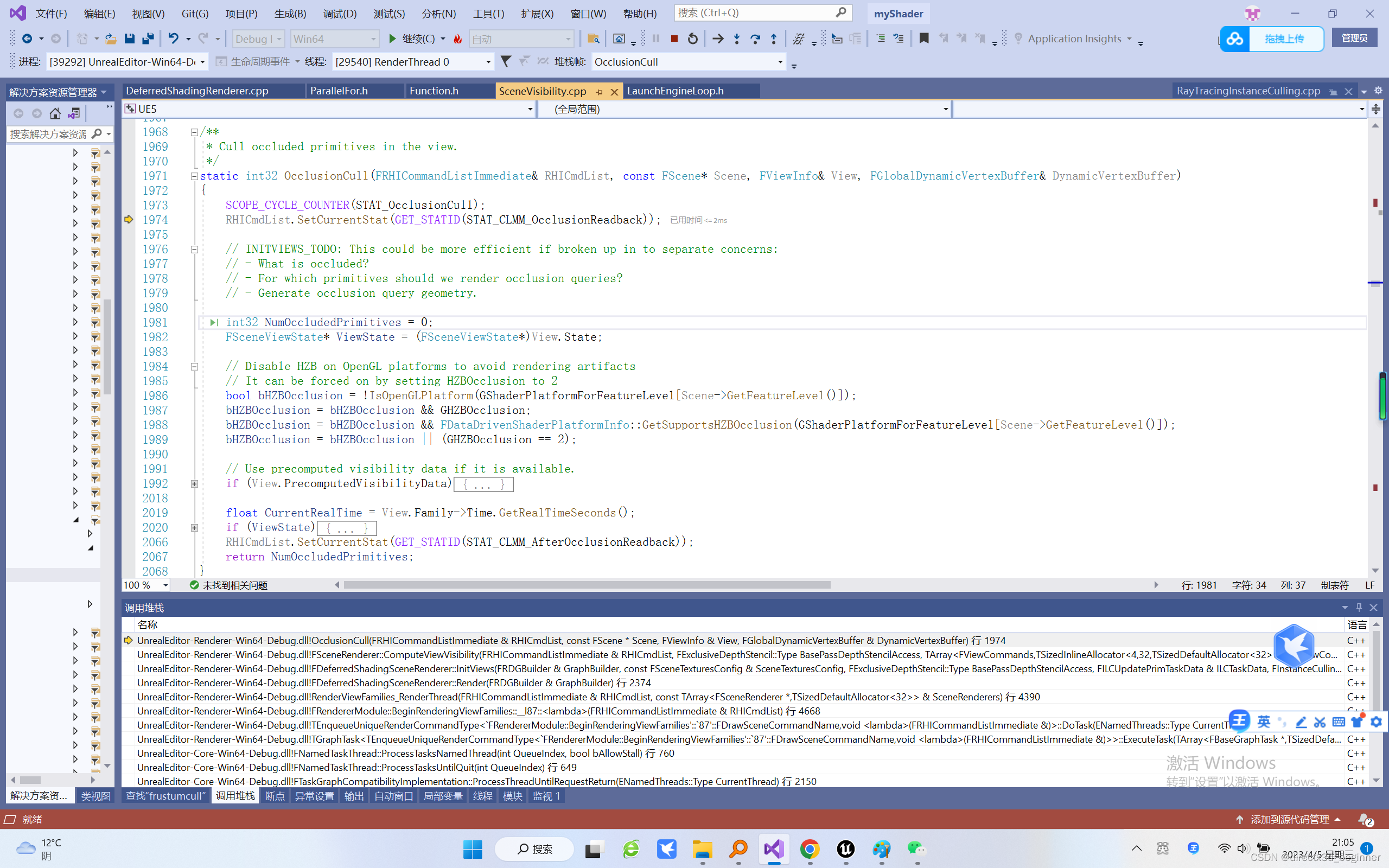Collapse the OcclusionCull function on line 1971
1389x868 pixels.
pyautogui.click(x=194, y=176)
